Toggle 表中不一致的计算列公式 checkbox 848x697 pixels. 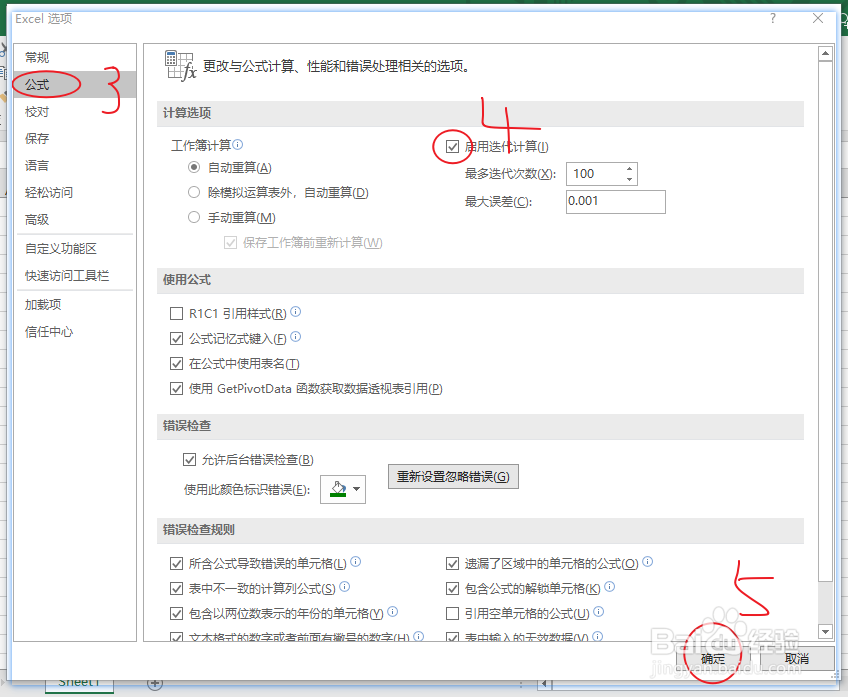(x=176, y=588)
